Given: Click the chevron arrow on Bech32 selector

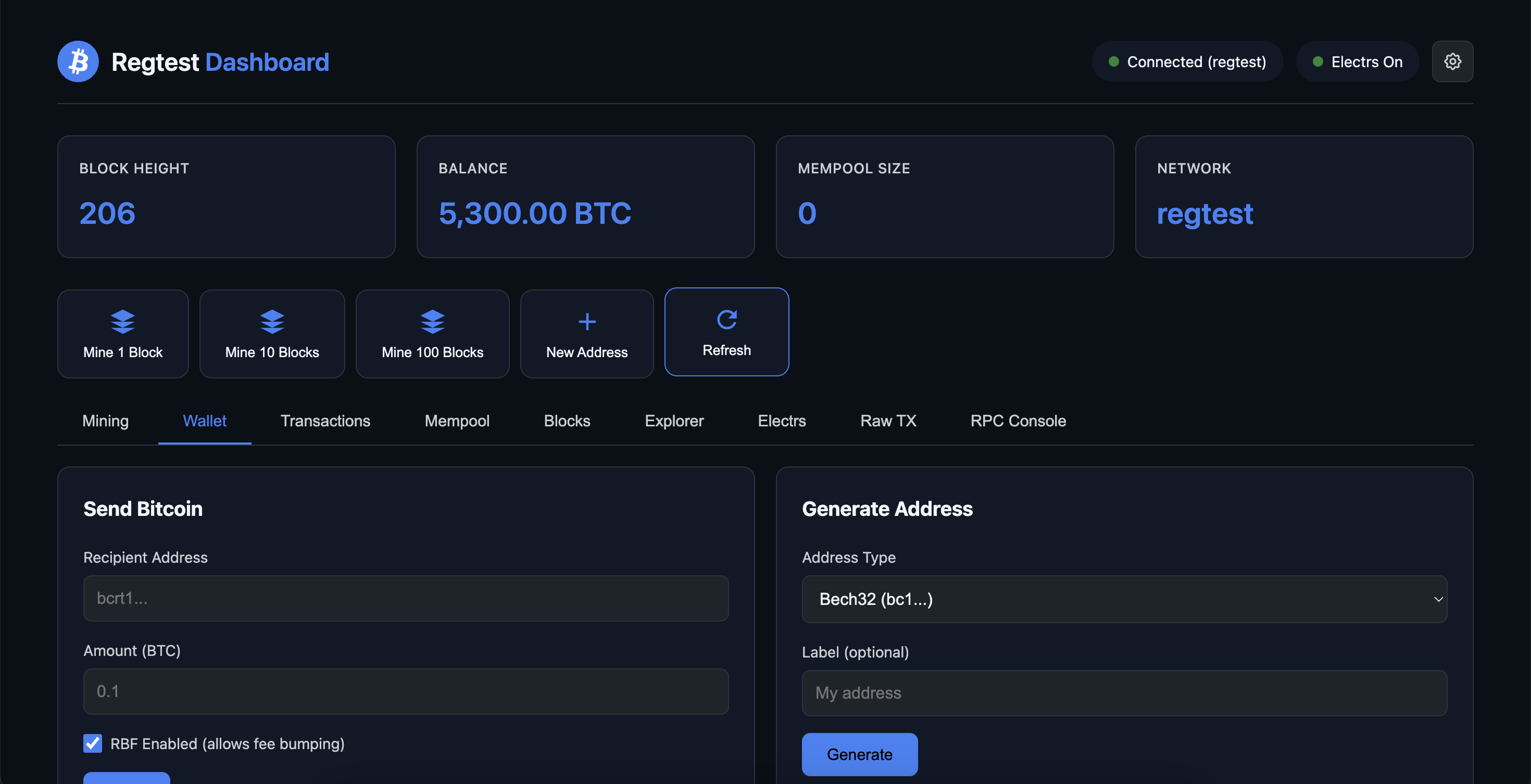Looking at the screenshot, I should click(1438, 599).
